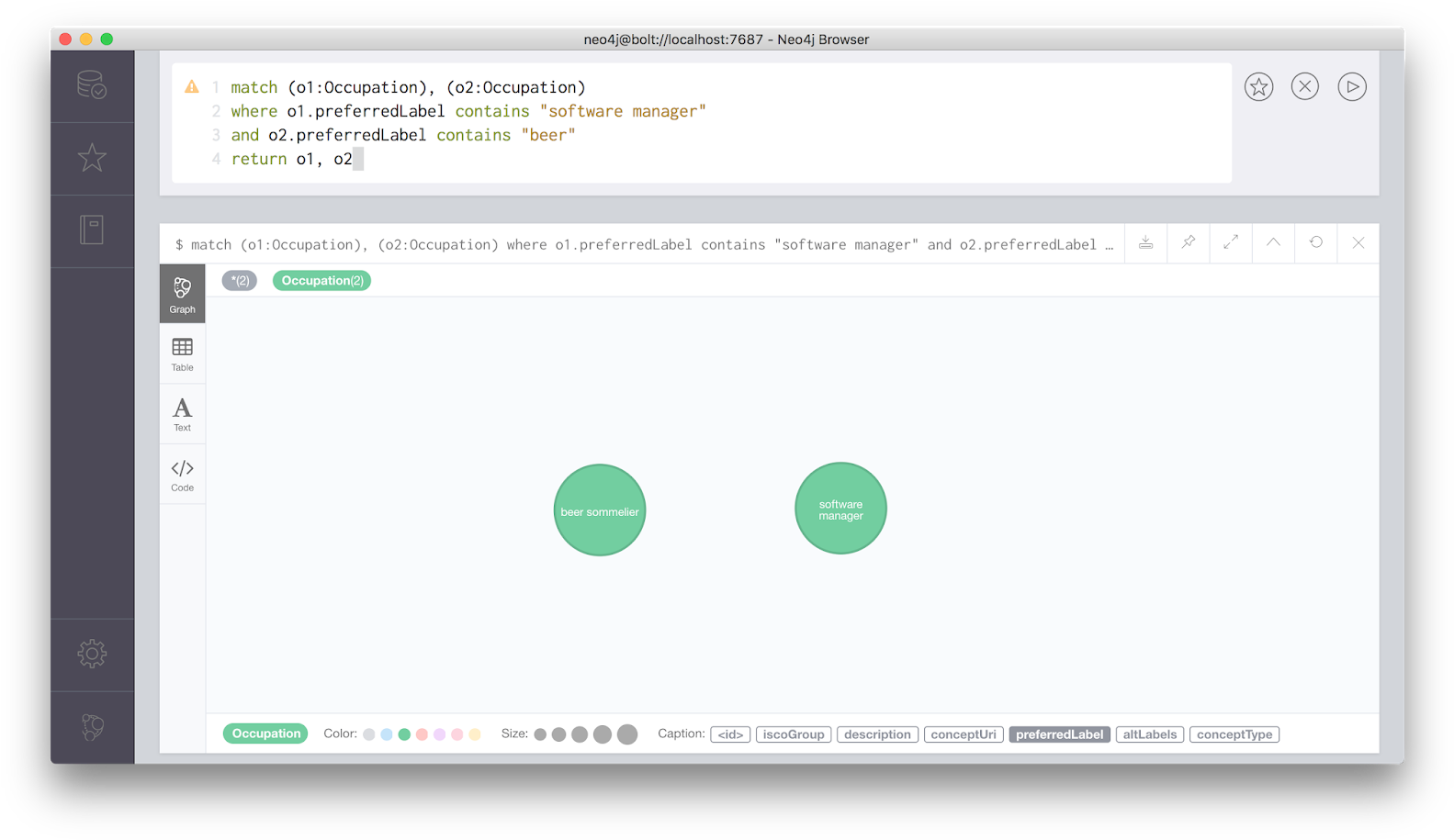The height and width of the screenshot is (840, 1454).
Task: Run the query with the play button
Action: point(1352,87)
